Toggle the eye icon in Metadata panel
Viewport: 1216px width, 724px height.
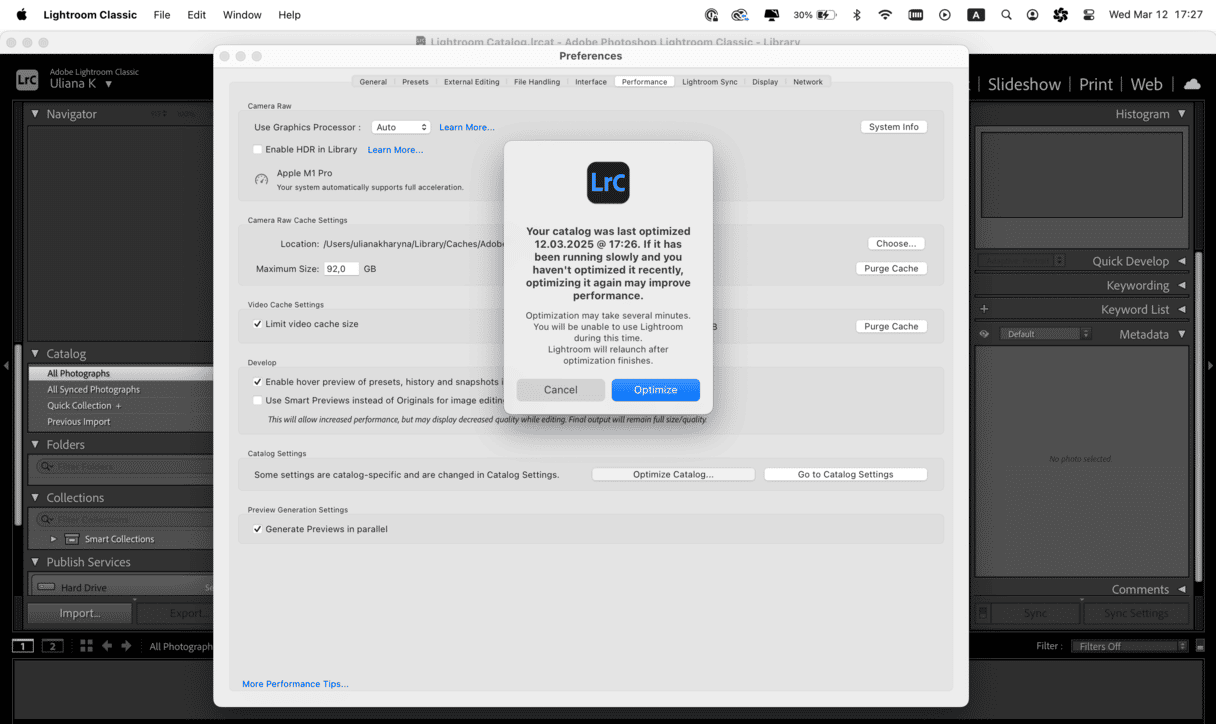(x=984, y=334)
